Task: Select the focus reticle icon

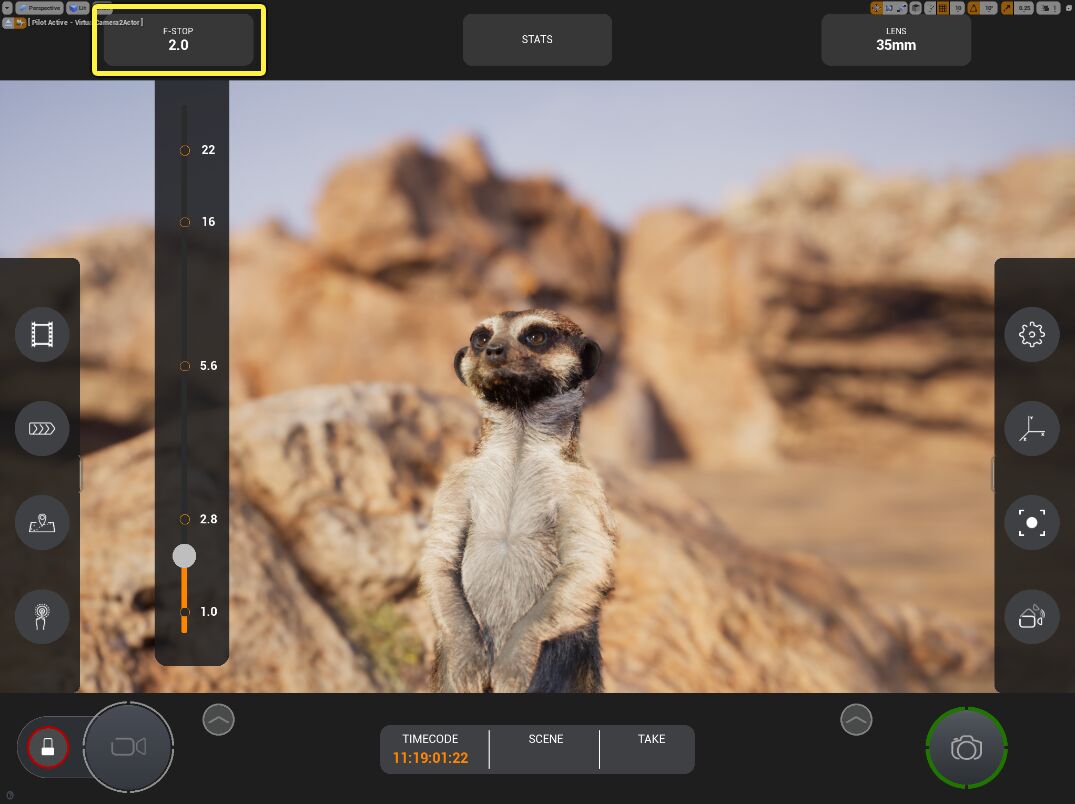Action: (1031, 522)
